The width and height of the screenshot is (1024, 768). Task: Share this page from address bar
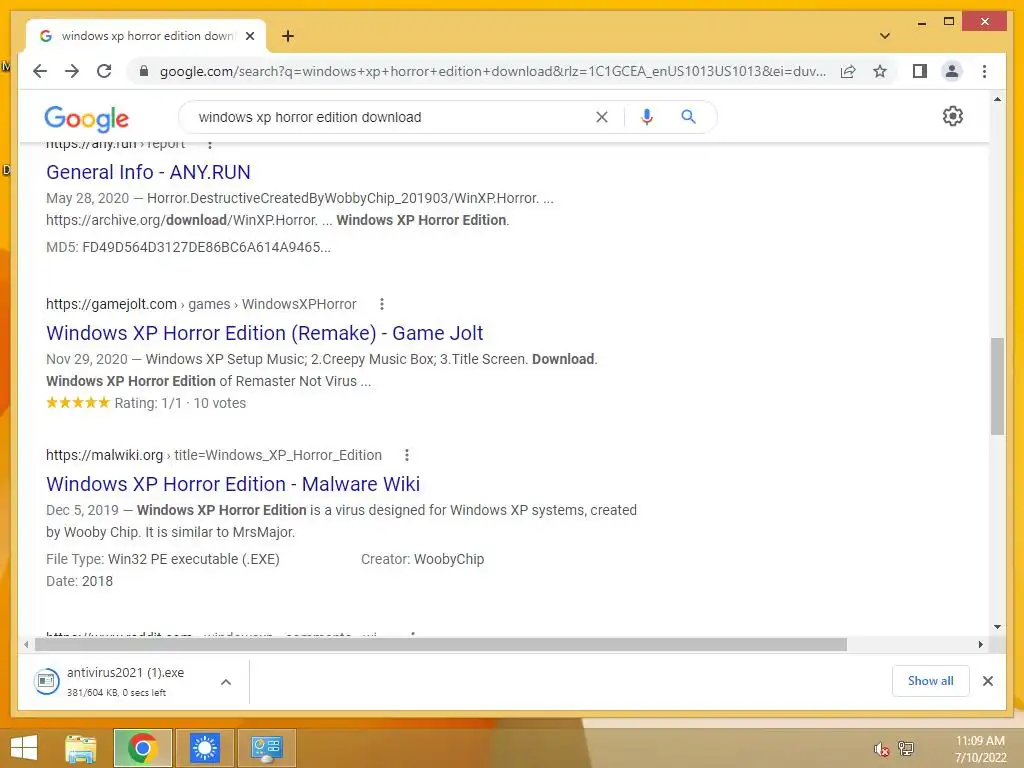(x=848, y=71)
